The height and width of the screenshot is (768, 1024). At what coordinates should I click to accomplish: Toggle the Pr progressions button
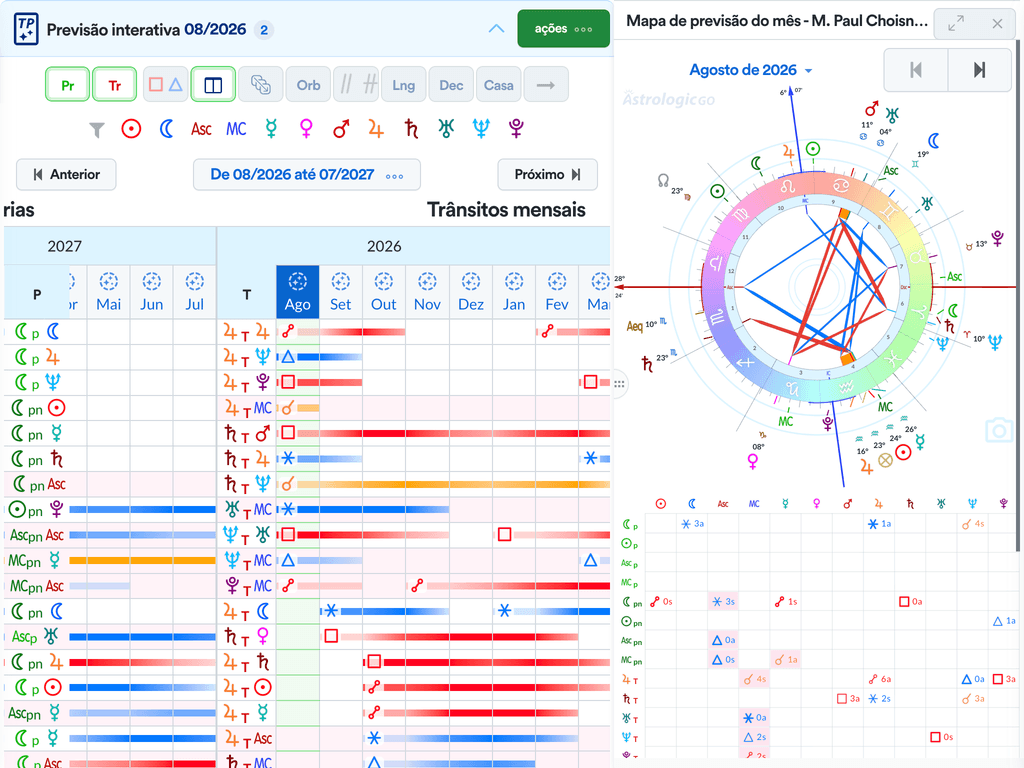68,85
